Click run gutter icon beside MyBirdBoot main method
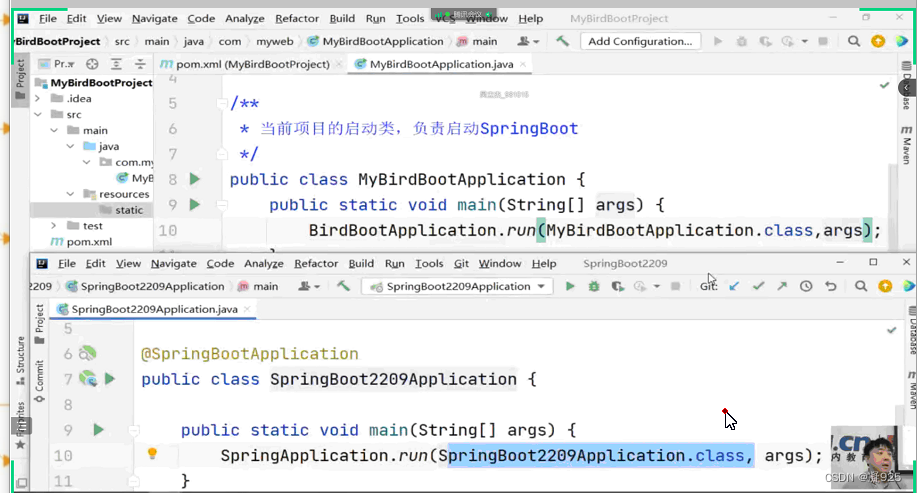917x493 pixels. pos(195,205)
